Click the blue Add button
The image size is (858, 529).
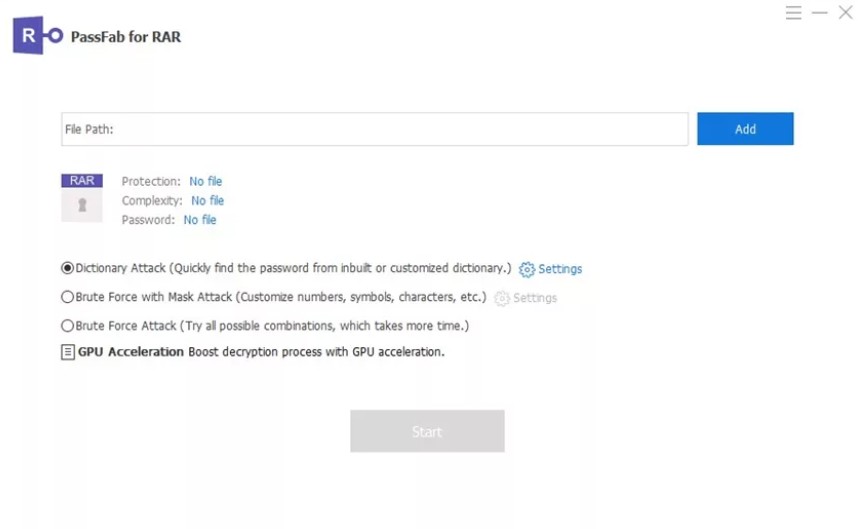[745, 129]
